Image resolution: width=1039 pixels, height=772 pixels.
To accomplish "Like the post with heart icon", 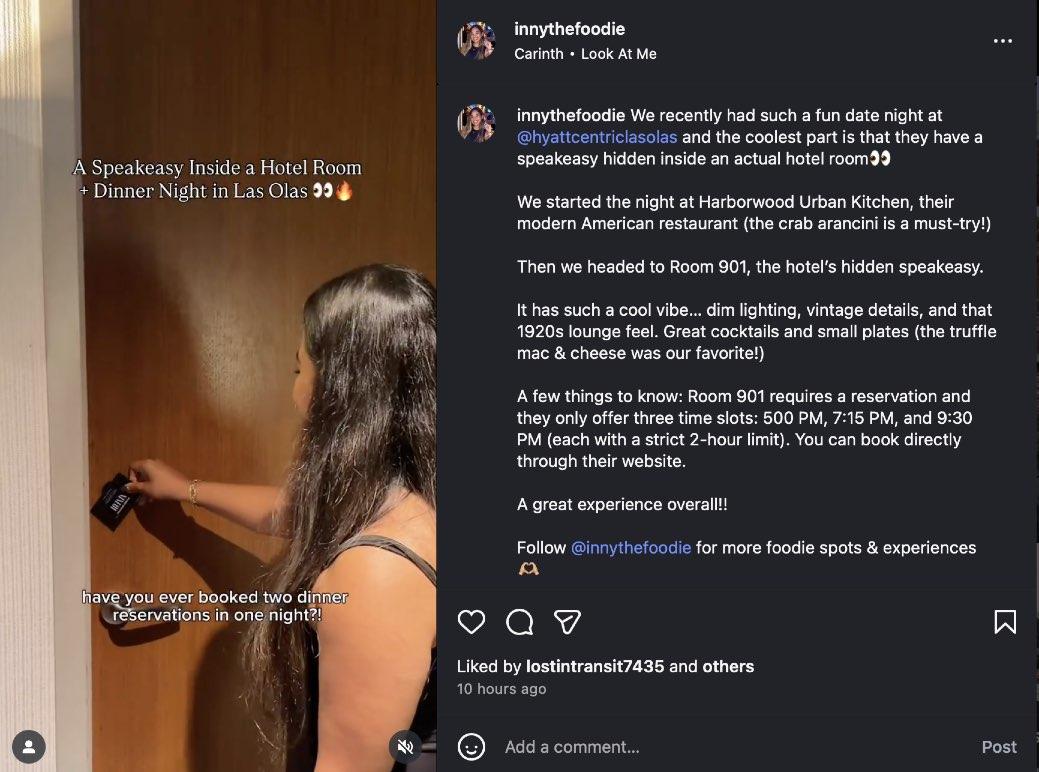I will [471, 622].
